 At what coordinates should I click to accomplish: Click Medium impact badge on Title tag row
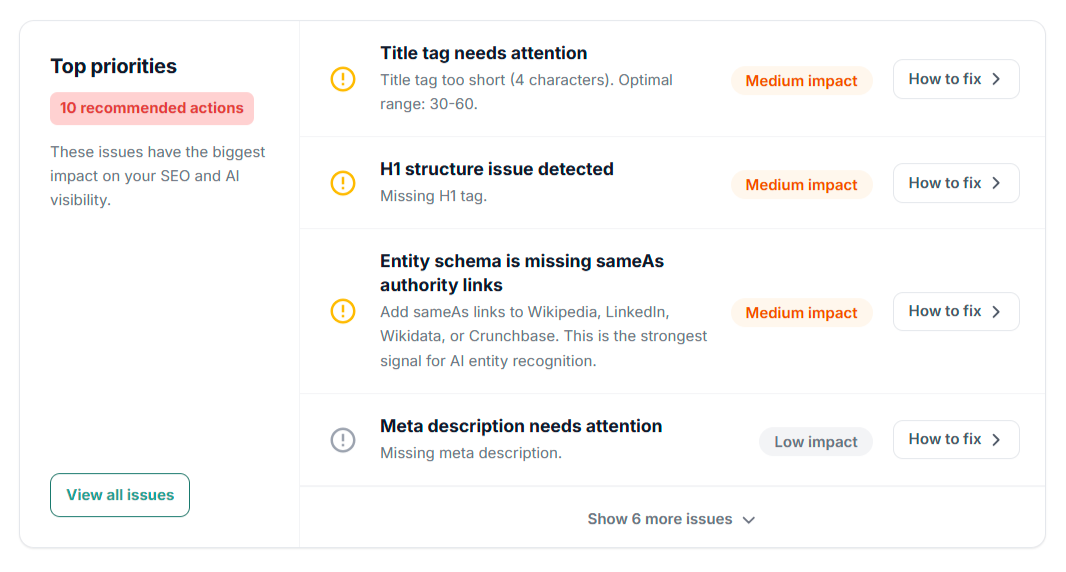(x=802, y=81)
